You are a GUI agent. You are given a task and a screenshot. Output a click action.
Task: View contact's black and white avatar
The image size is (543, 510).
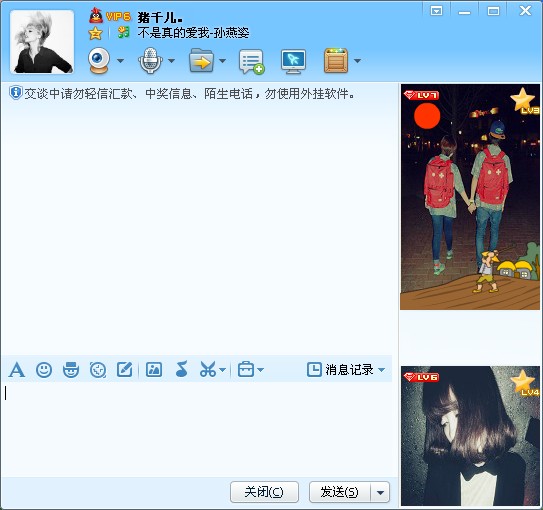tap(42, 42)
